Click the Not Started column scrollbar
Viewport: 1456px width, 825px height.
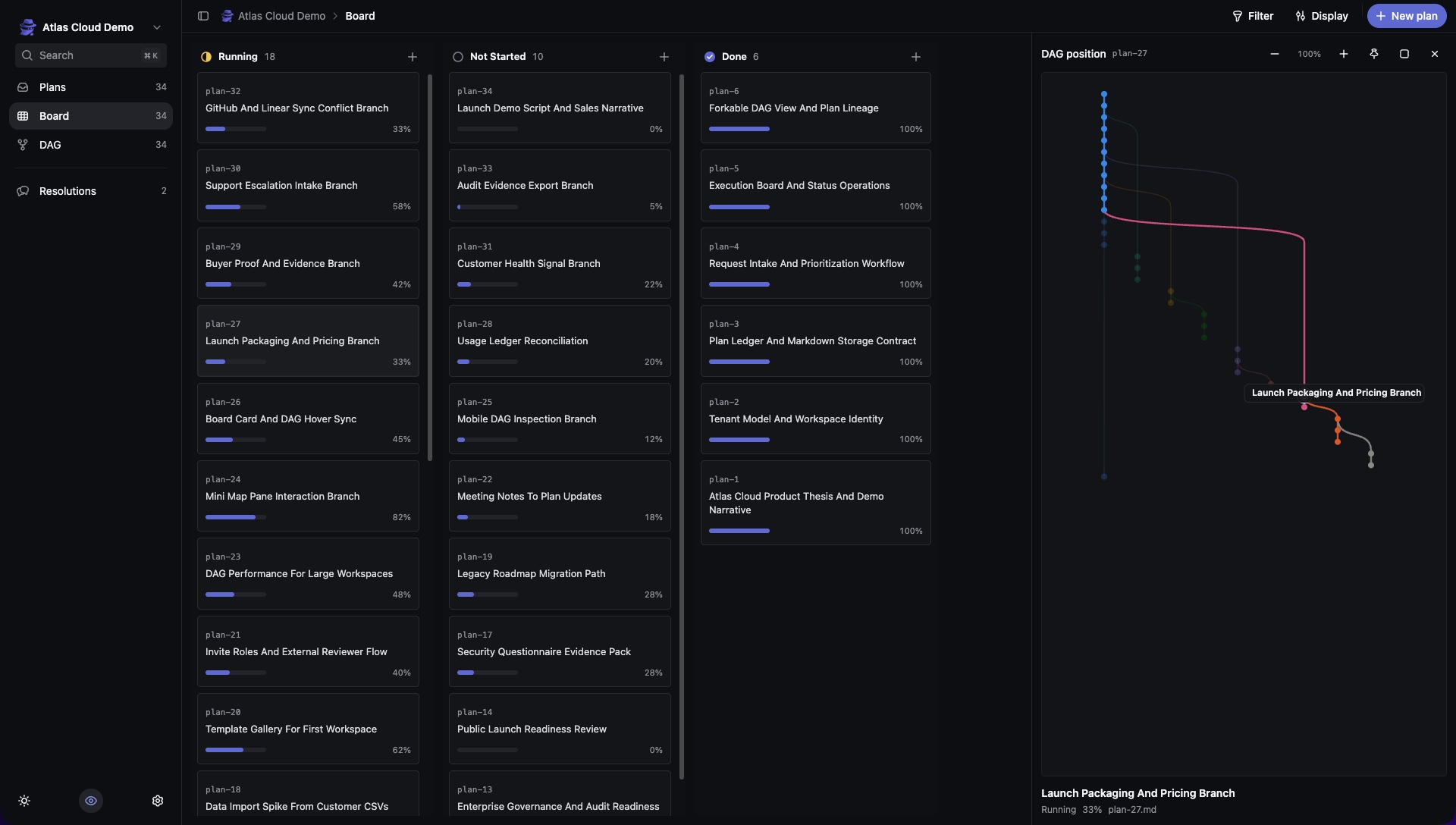pos(682,426)
